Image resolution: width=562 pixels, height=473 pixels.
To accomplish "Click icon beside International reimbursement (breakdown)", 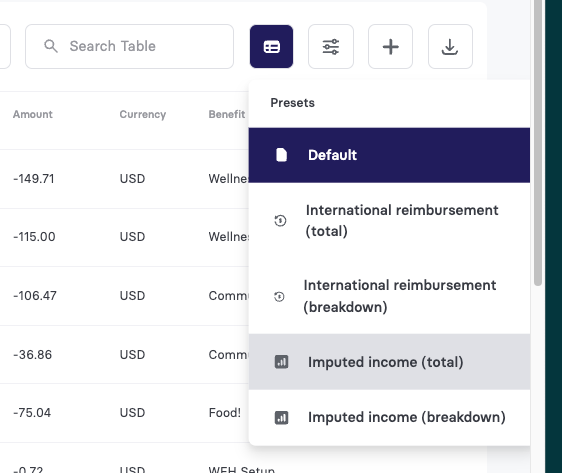I will coord(279,297).
